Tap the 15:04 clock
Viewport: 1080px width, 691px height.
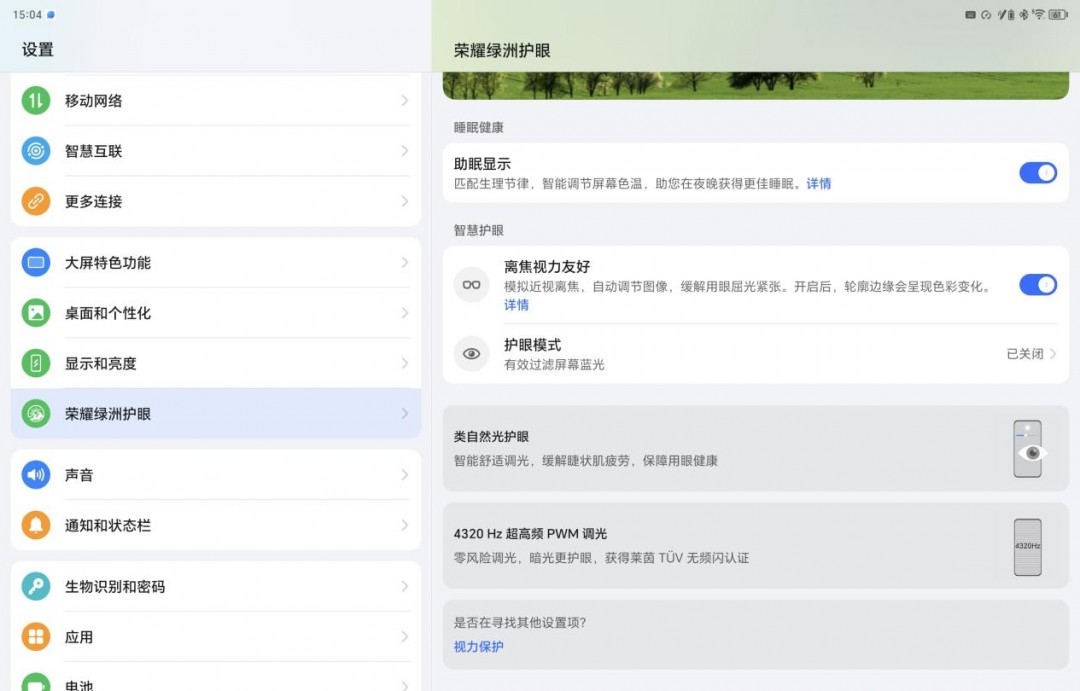(28, 14)
